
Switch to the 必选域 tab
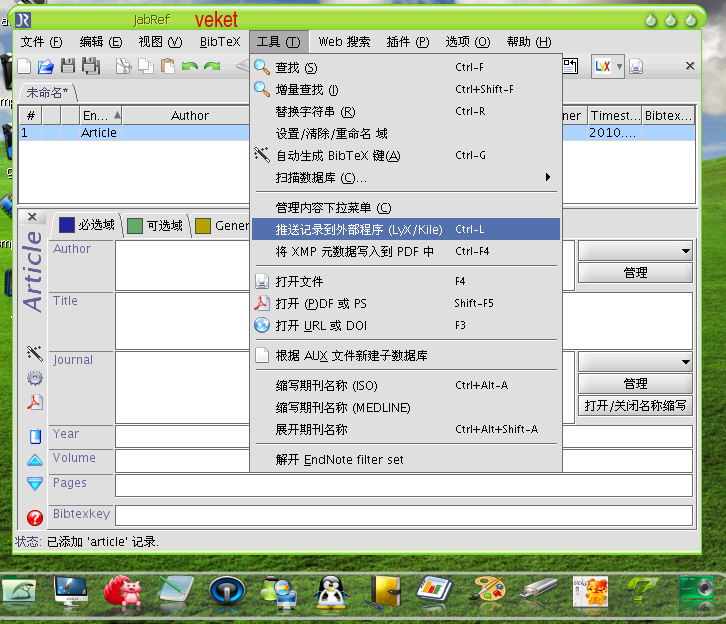(87, 225)
